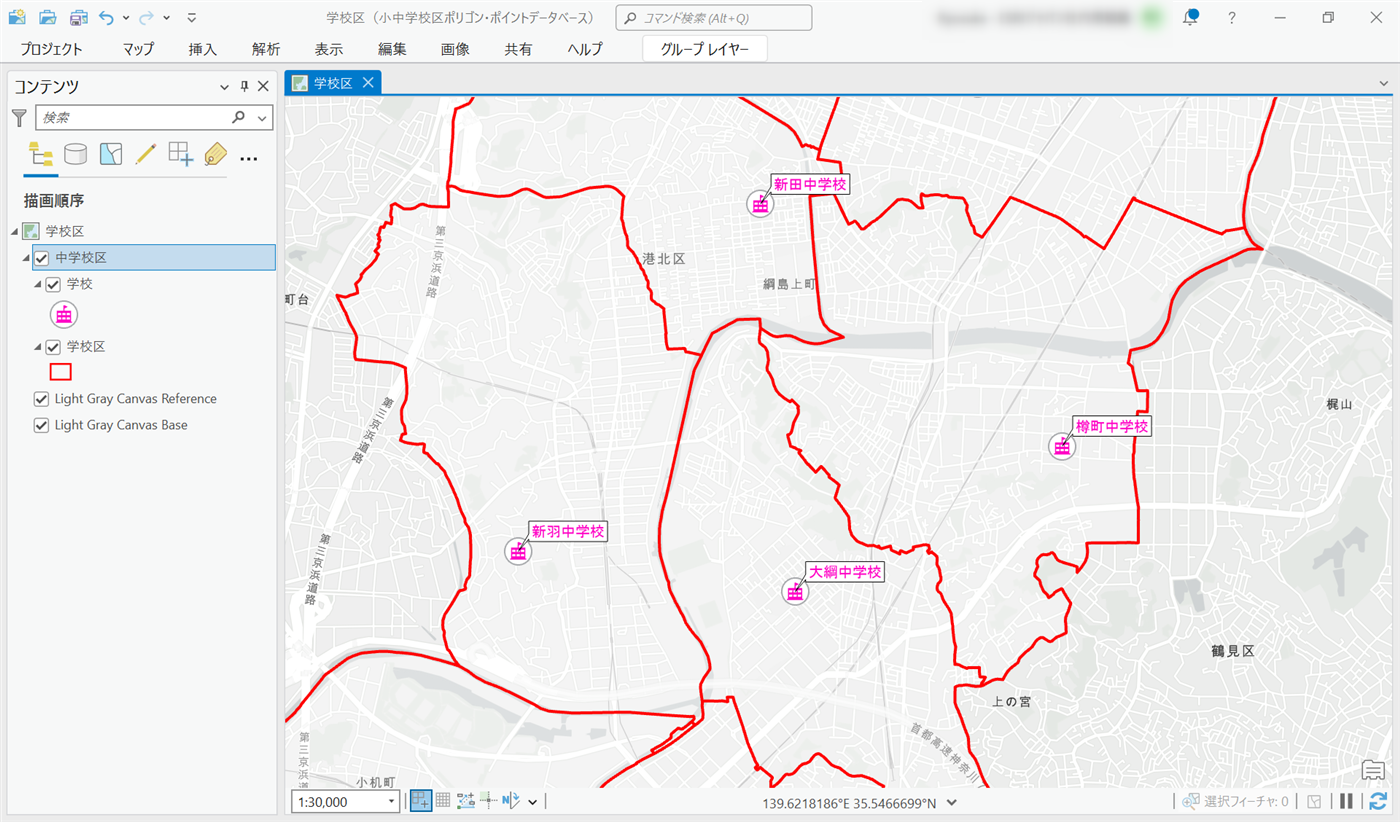Click the filter funnel icon in Contents
The width and height of the screenshot is (1400, 822).
[19, 118]
